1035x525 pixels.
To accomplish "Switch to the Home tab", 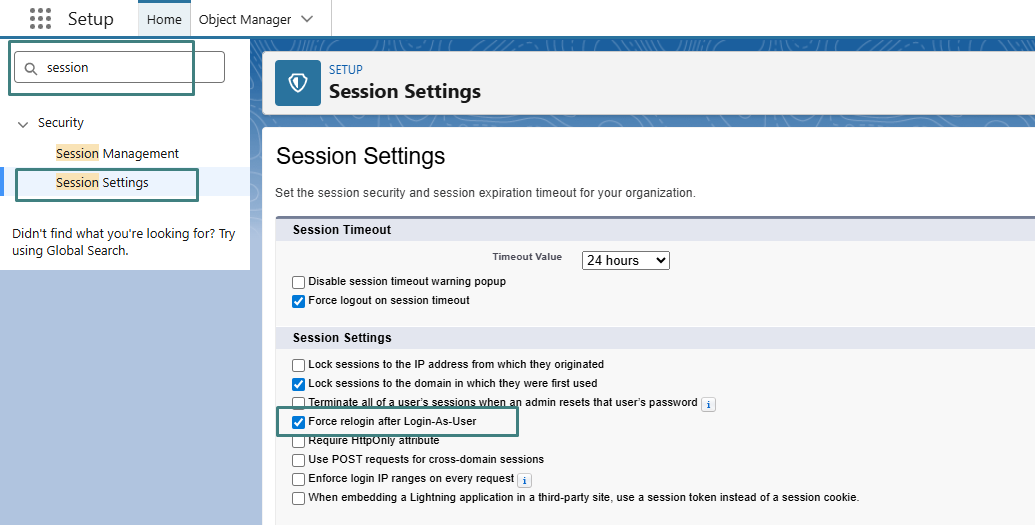I will click(x=164, y=19).
